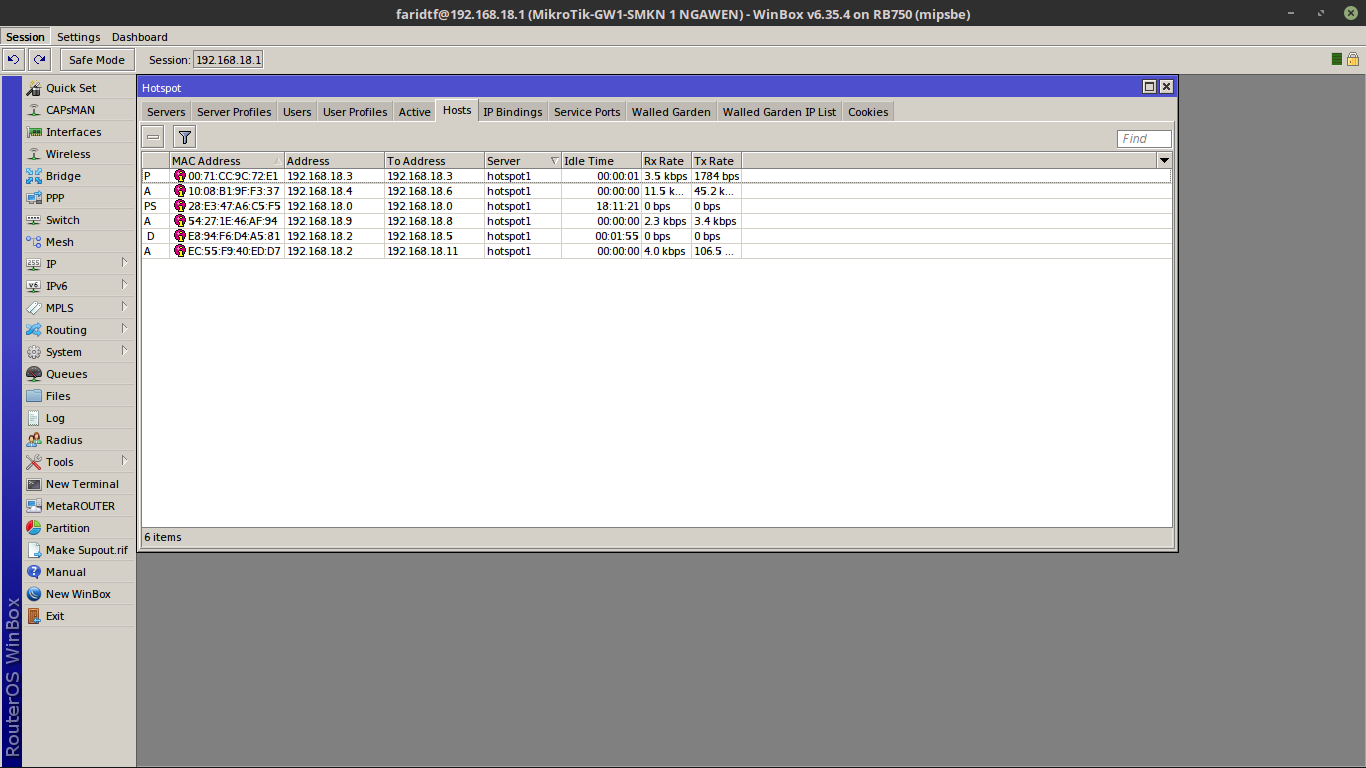Click To Address cell 192.168.18.11
The height and width of the screenshot is (768, 1366).
point(434,251)
